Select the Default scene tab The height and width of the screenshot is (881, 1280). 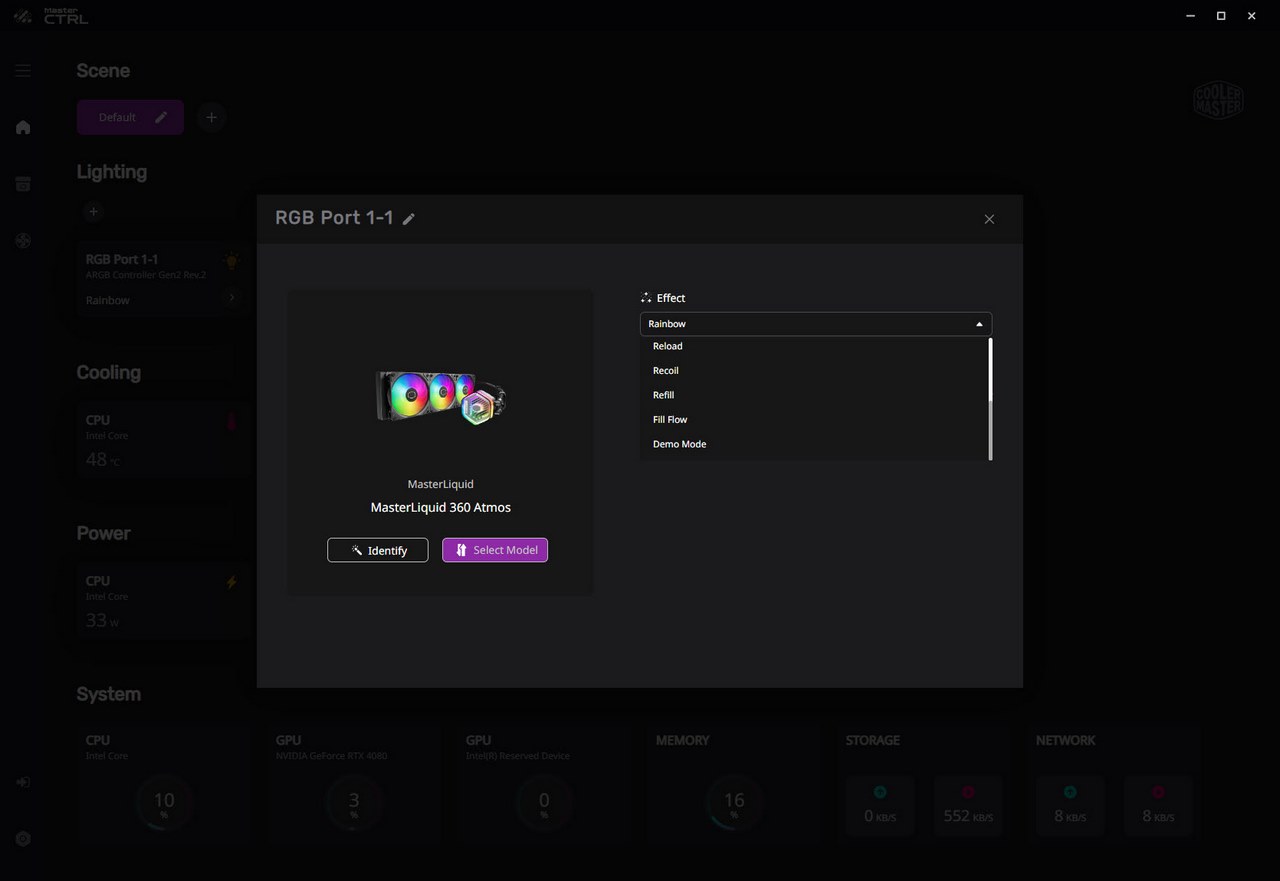[x=130, y=117]
